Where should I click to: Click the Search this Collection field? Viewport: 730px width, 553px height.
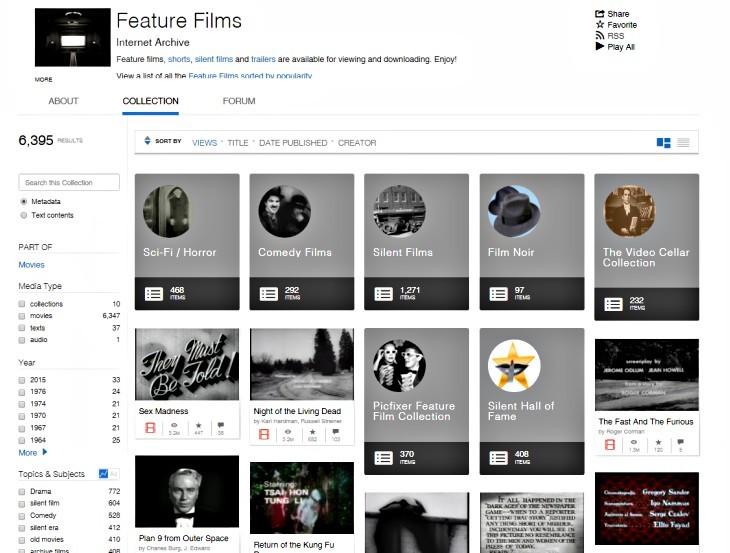[x=69, y=182]
